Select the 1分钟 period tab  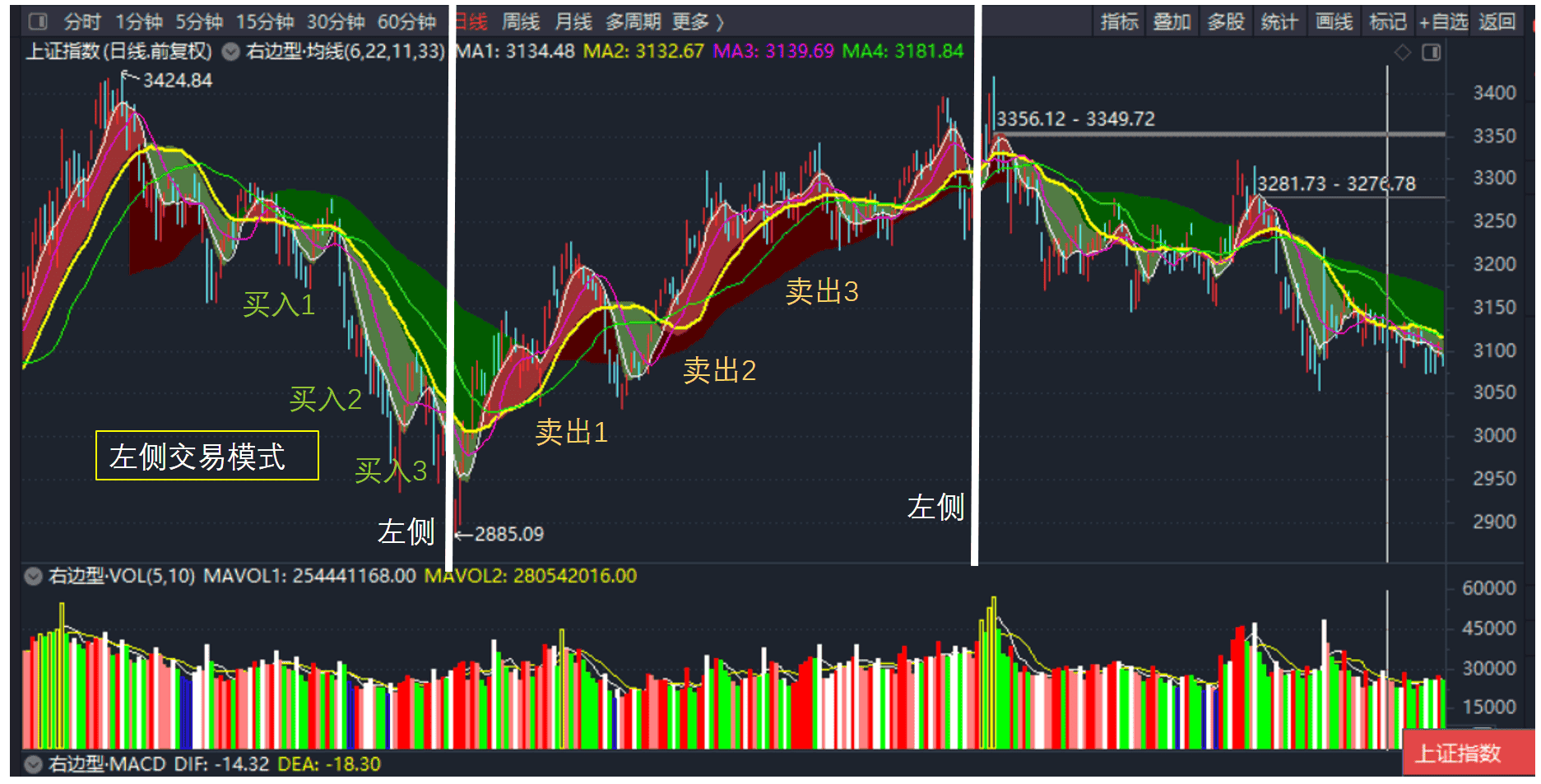coord(138,21)
